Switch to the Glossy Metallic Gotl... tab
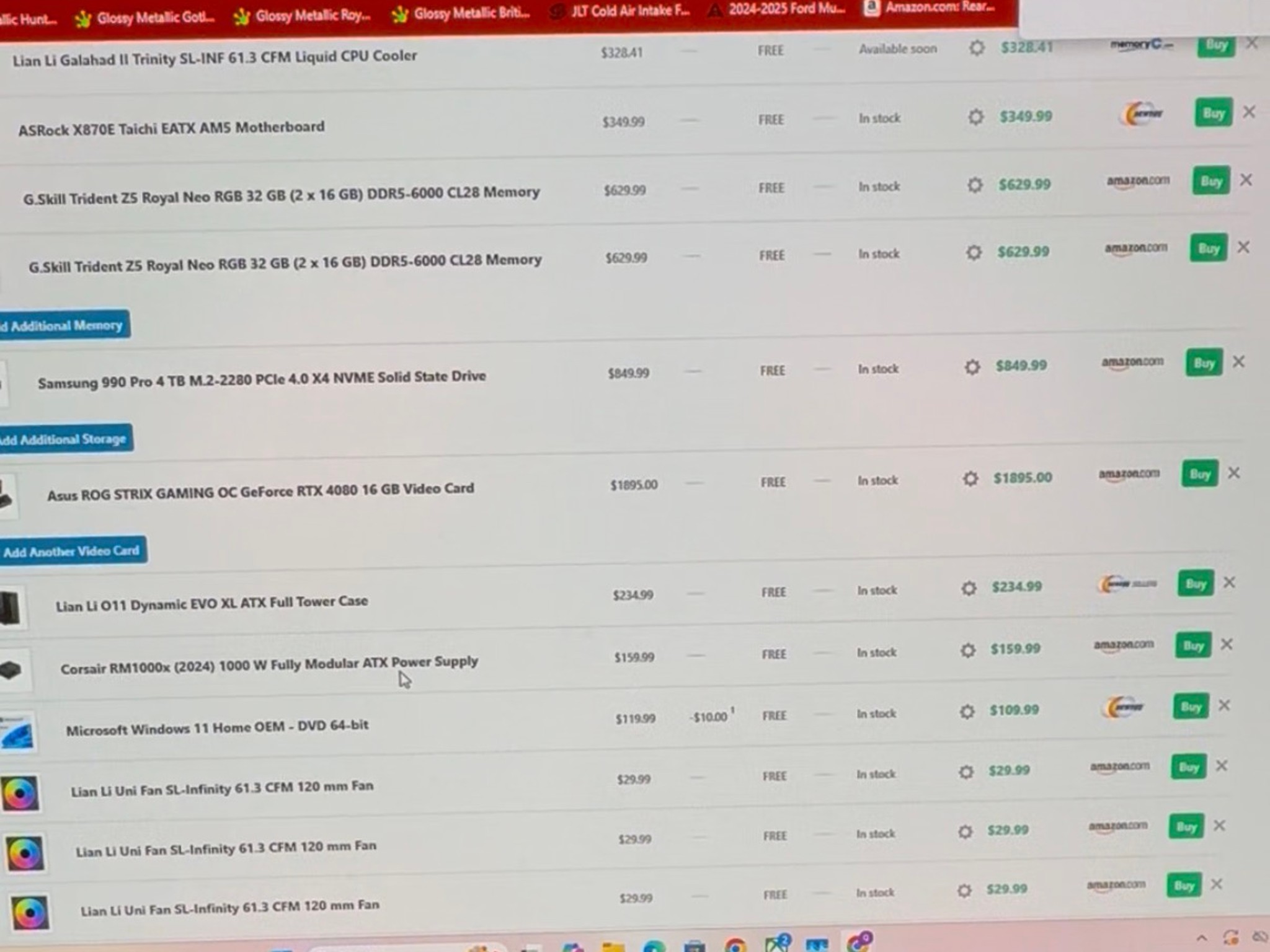The height and width of the screenshot is (952, 1270). 144,18
